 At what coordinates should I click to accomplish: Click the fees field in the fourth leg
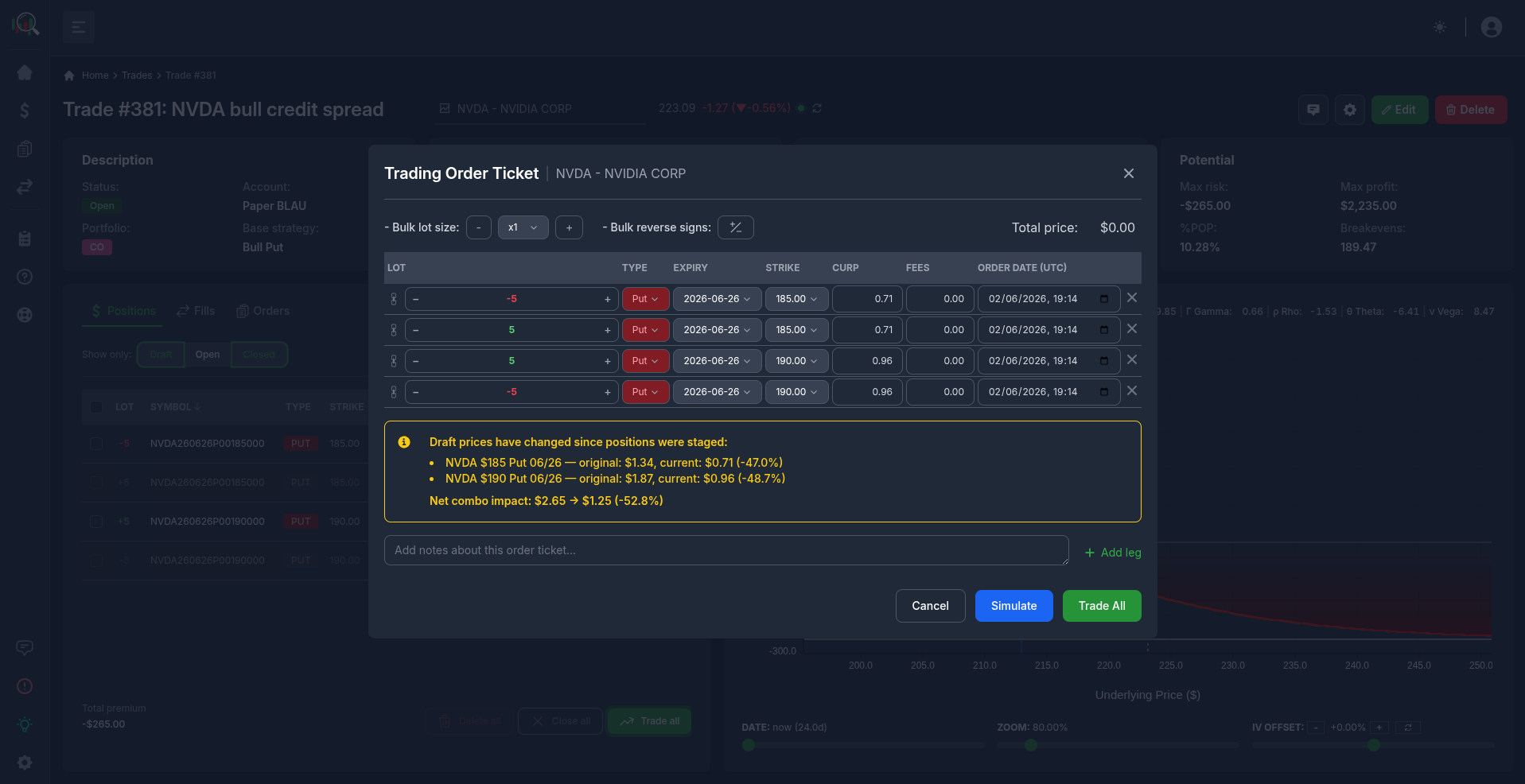coord(940,392)
